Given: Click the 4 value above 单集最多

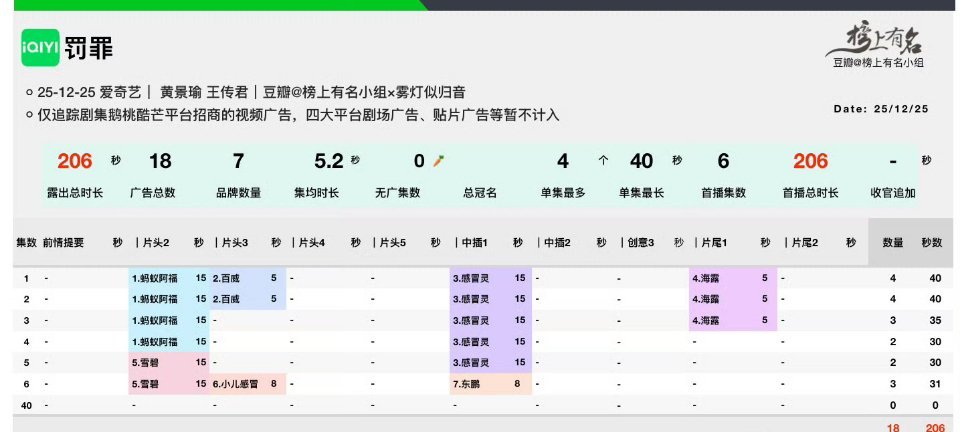Looking at the screenshot, I should pos(563,161).
